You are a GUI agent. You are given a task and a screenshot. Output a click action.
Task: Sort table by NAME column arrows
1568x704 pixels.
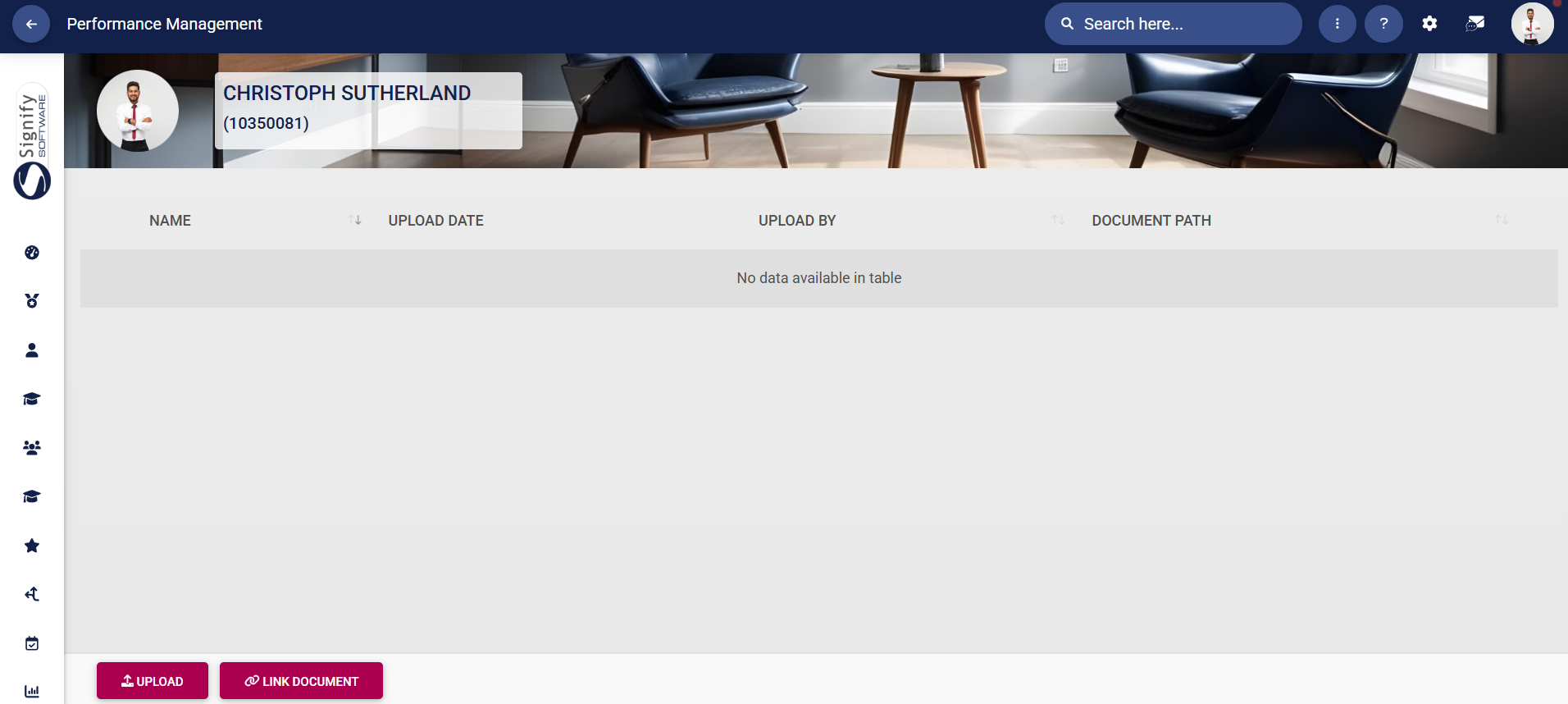(x=355, y=220)
